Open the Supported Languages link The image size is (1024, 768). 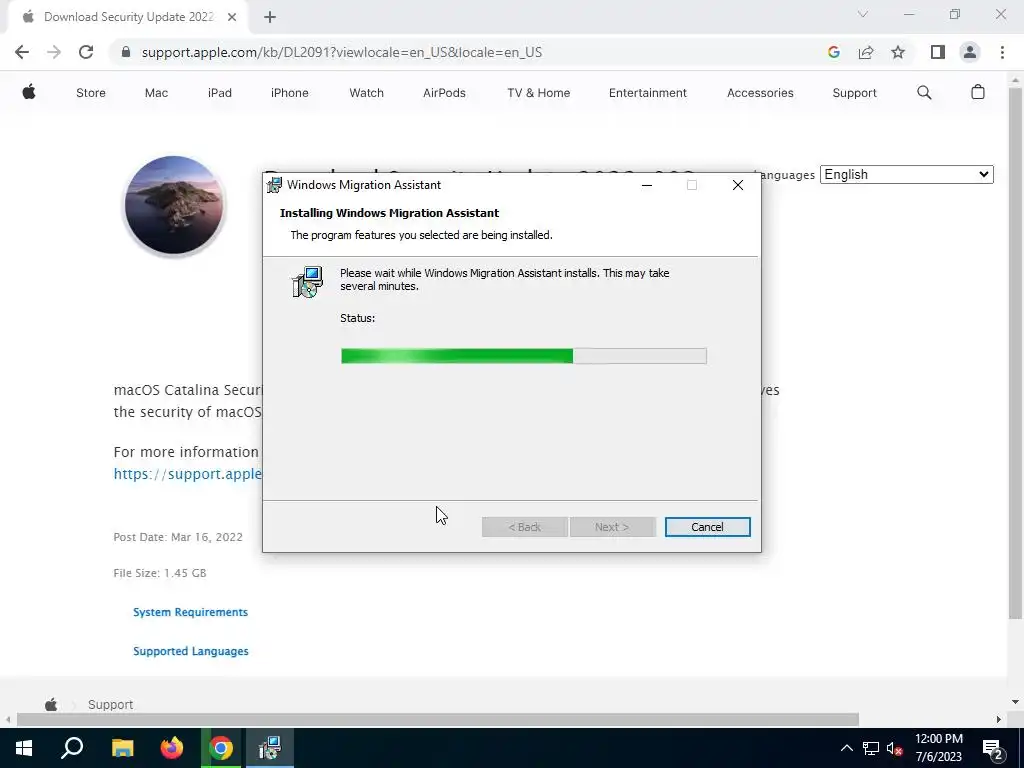(x=191, y=651)
